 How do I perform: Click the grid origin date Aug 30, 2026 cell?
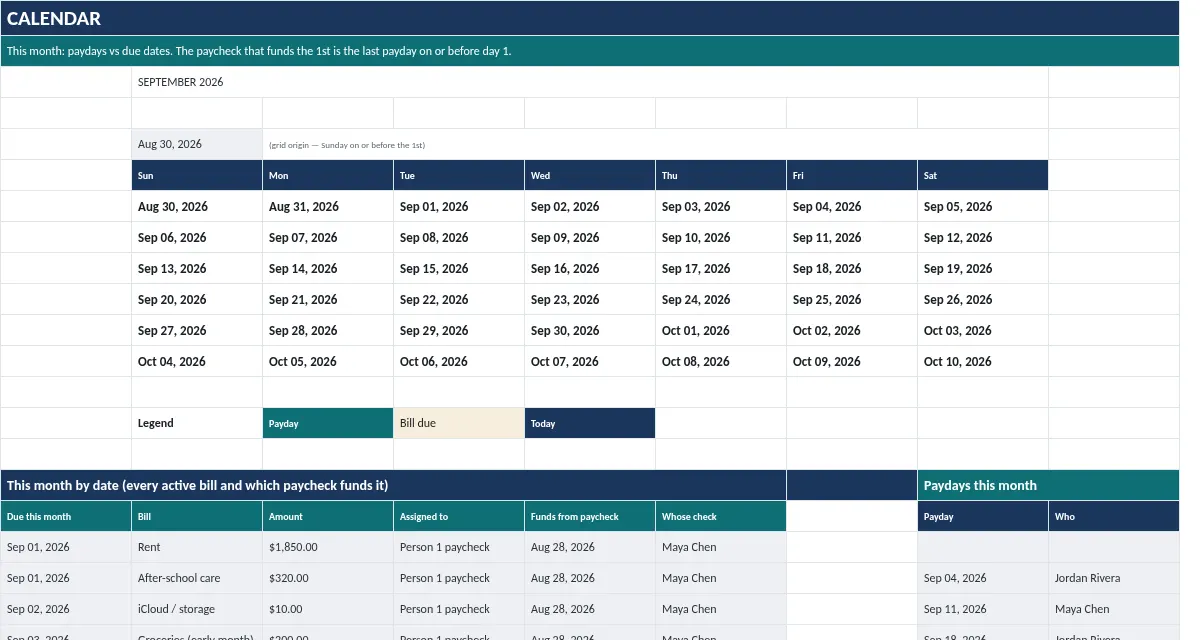click(197, 144)
